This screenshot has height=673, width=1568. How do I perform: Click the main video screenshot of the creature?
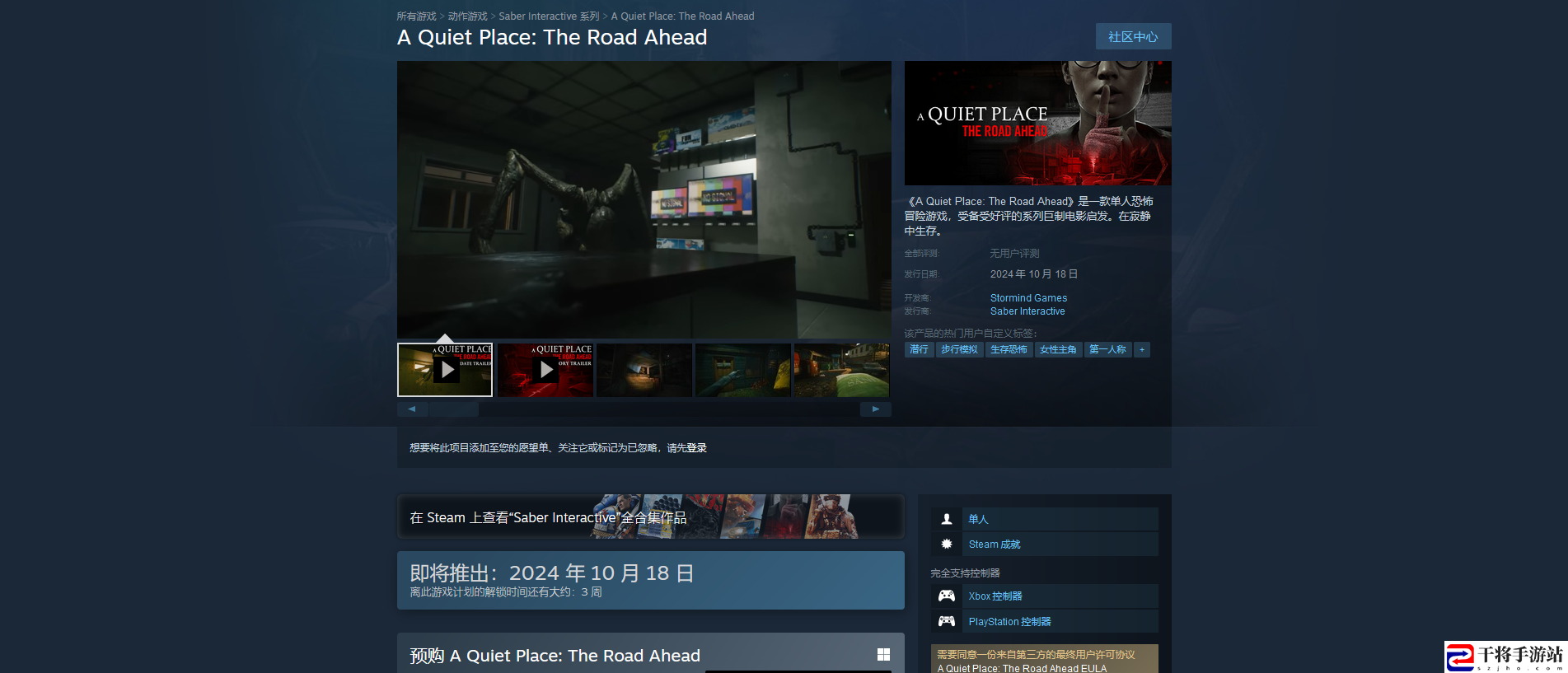(644, 199)
